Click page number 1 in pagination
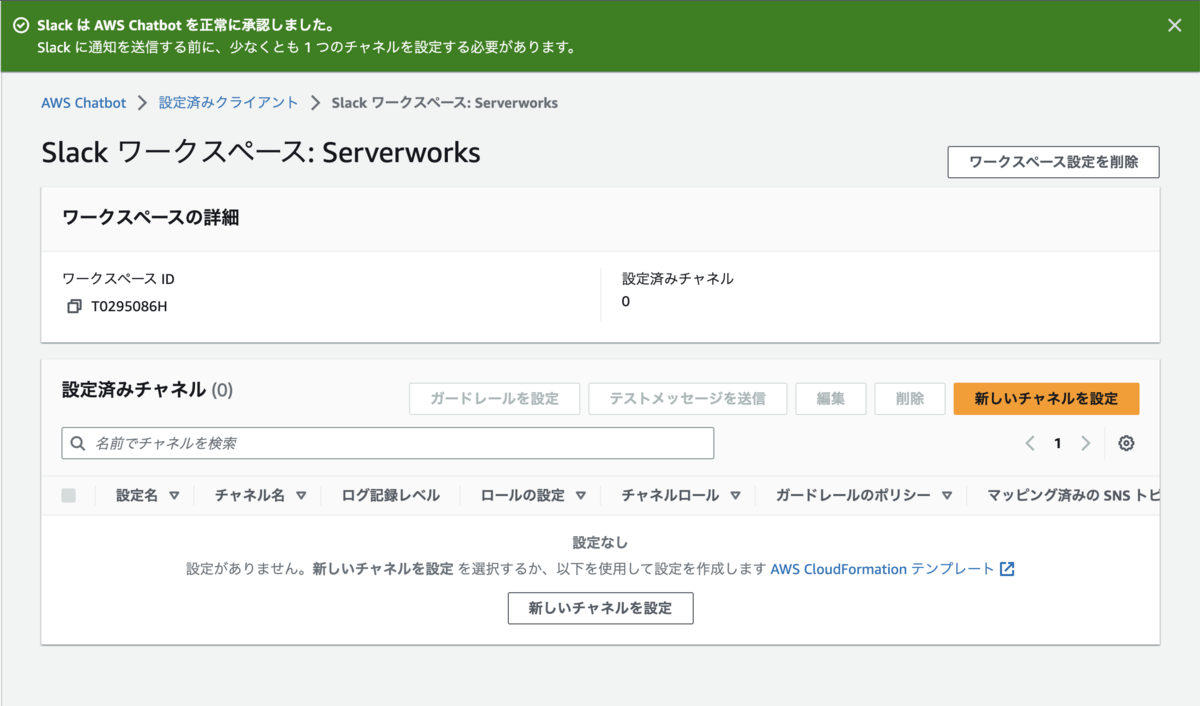This screenshot has height=706, width=1200. (x=1057, y=443)
